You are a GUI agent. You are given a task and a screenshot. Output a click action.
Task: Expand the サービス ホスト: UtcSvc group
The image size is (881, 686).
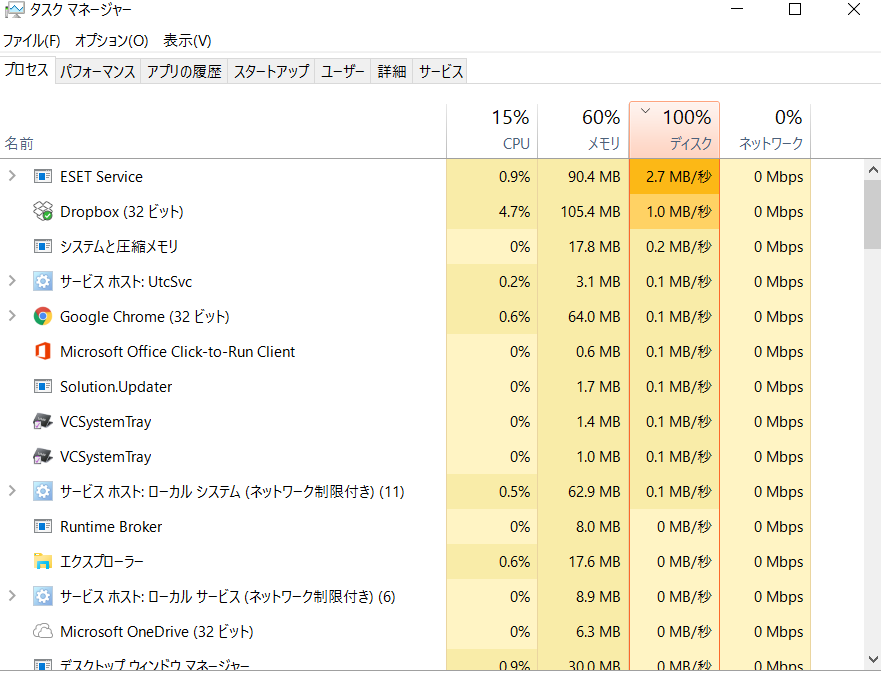pos(12,281)
